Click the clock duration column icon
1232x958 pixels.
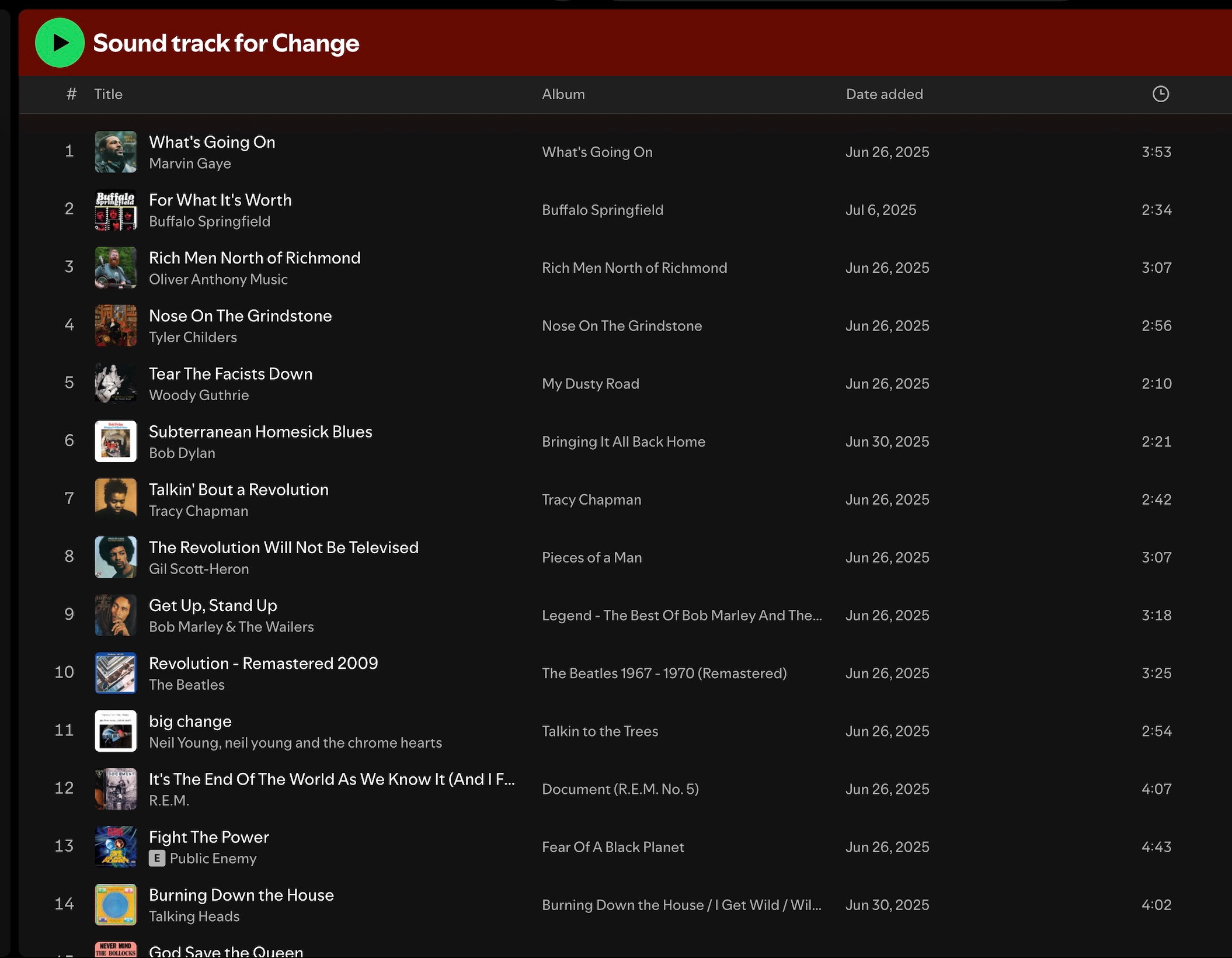tap(1160, 94)
